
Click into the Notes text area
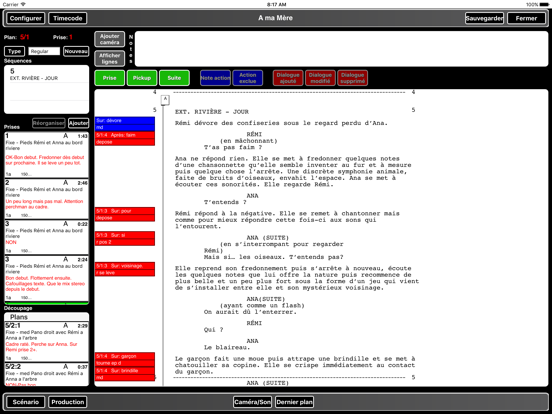coord(341,49)
